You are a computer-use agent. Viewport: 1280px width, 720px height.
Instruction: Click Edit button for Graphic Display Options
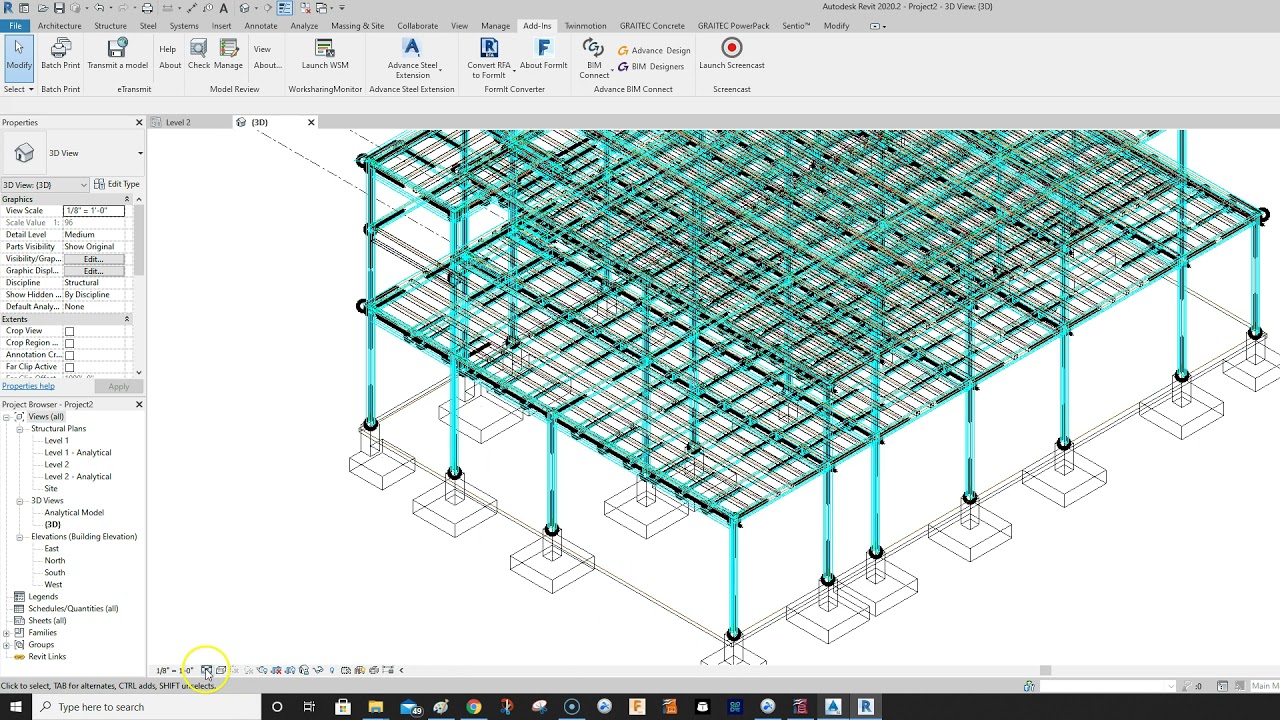94,271
